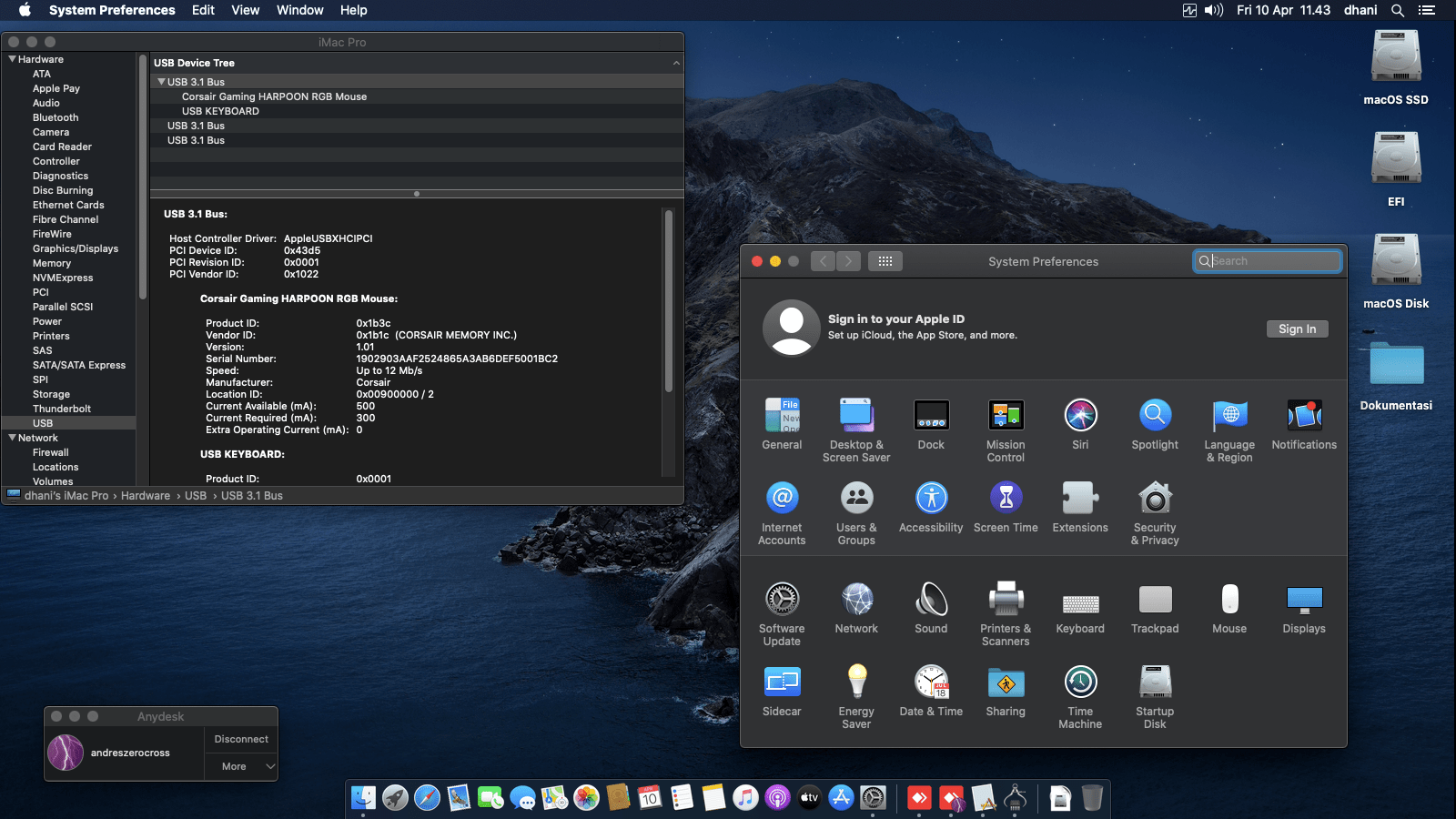1456x819 pixels.
Task: Open Finder from the Dock
Action: tap(363, 798)
